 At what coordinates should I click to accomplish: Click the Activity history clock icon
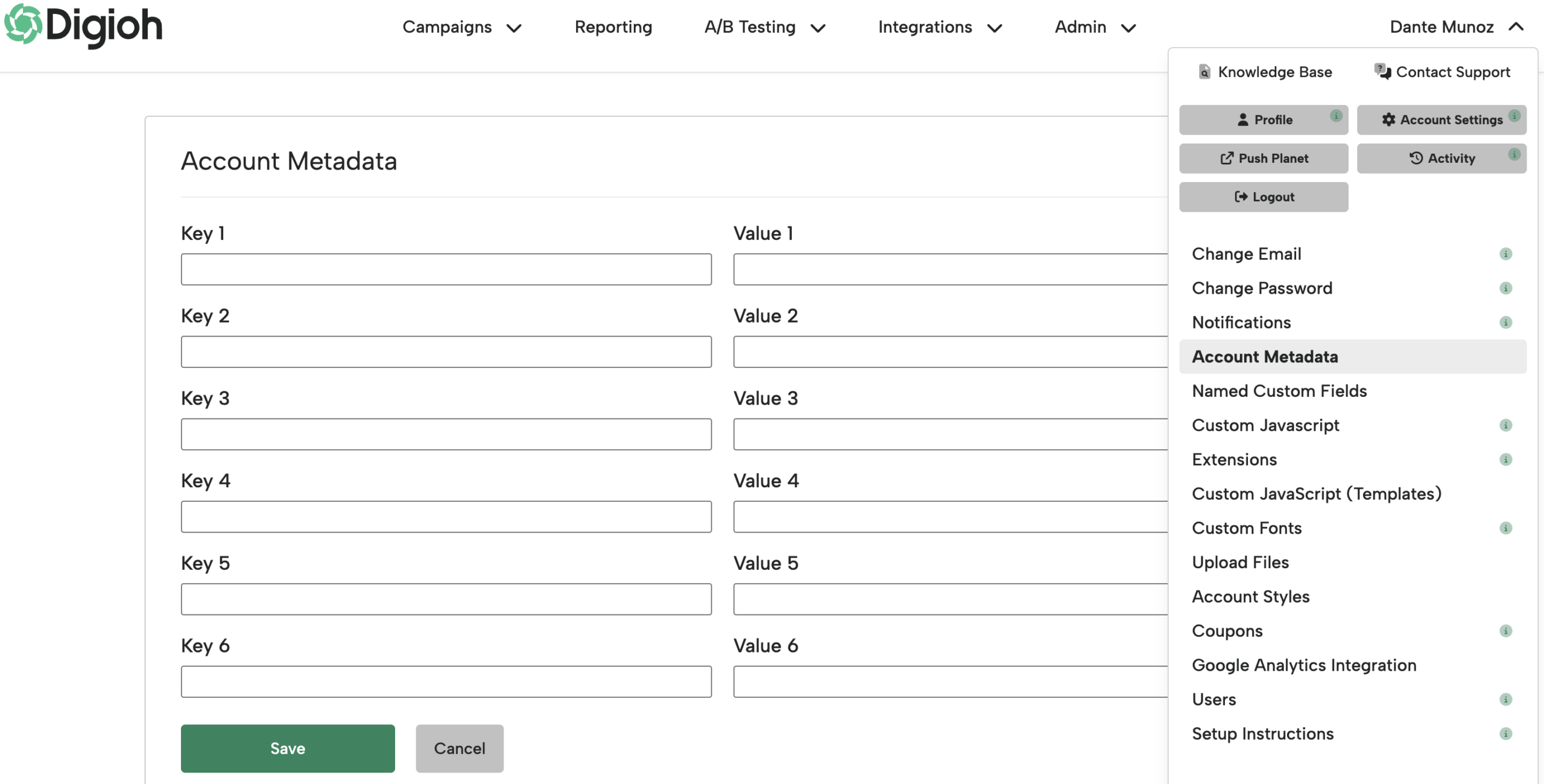(1416, 158)
